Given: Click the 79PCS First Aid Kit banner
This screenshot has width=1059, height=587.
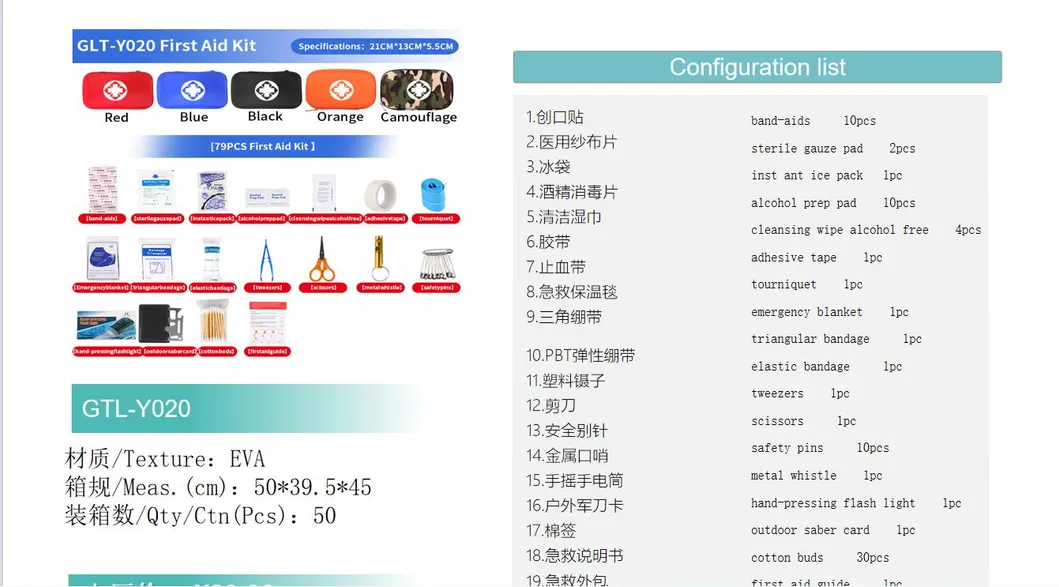Looking at the screenshot, I should 265,145.
